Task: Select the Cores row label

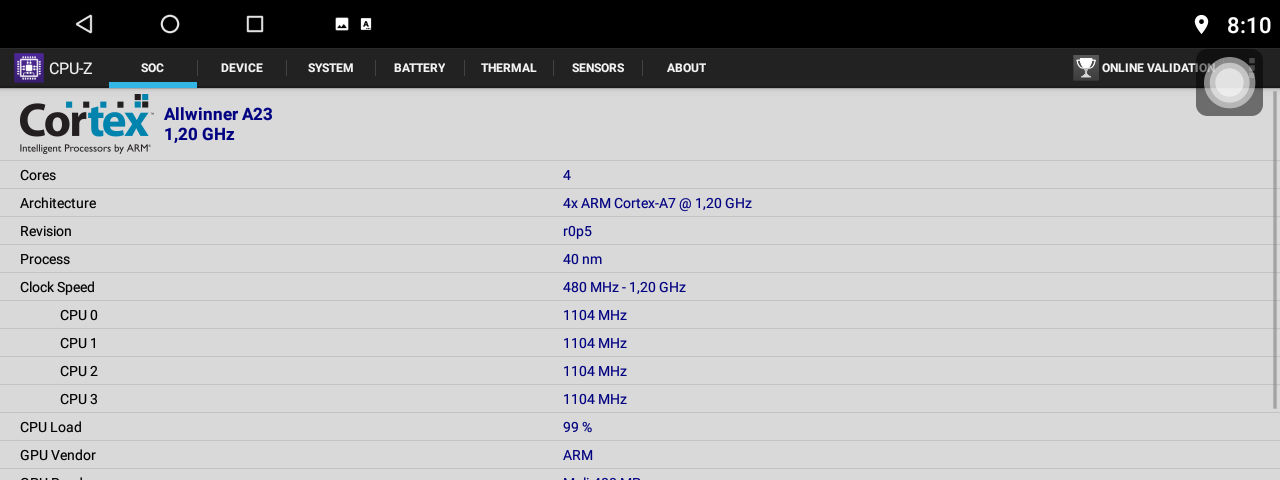Action: coord(38,175)
